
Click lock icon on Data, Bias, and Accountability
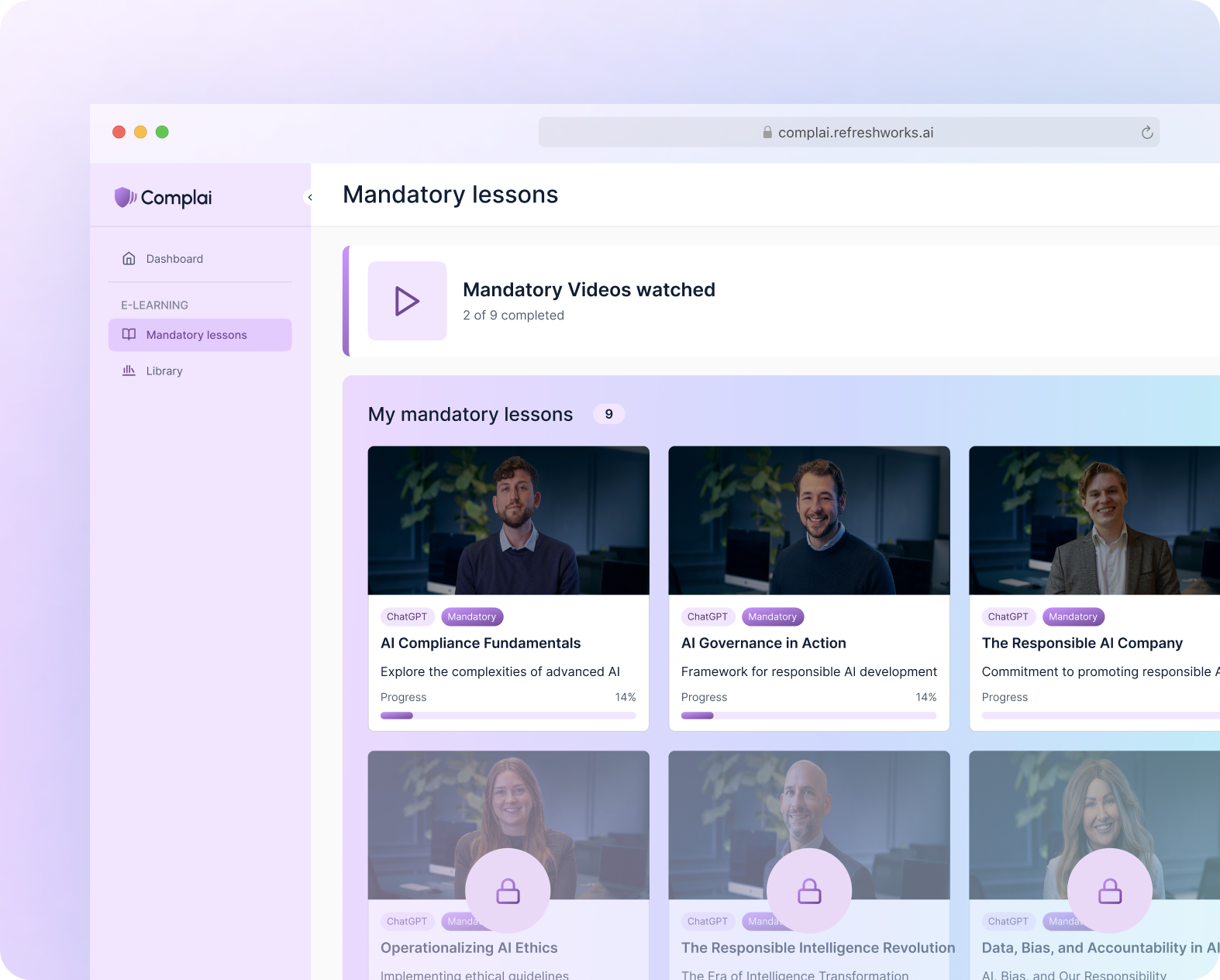[1110, 891]
